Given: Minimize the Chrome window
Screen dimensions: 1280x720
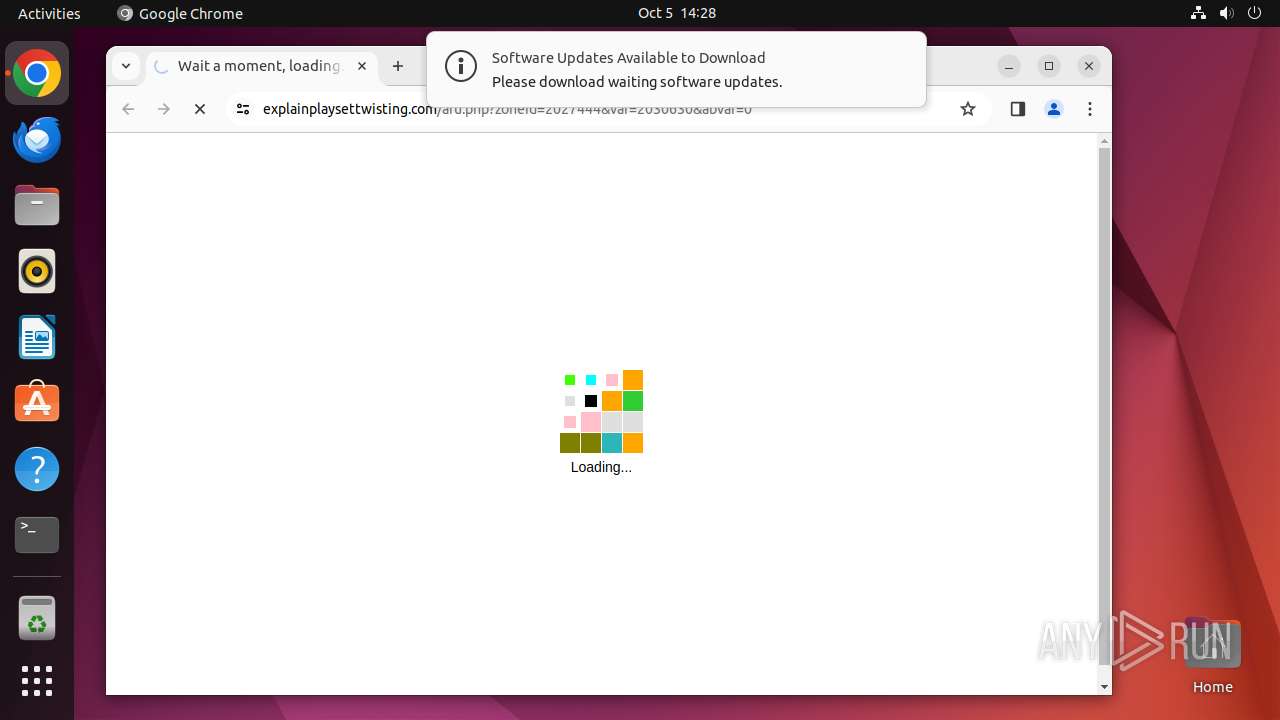Looking at the screenshot, I should coord(1009,66).
